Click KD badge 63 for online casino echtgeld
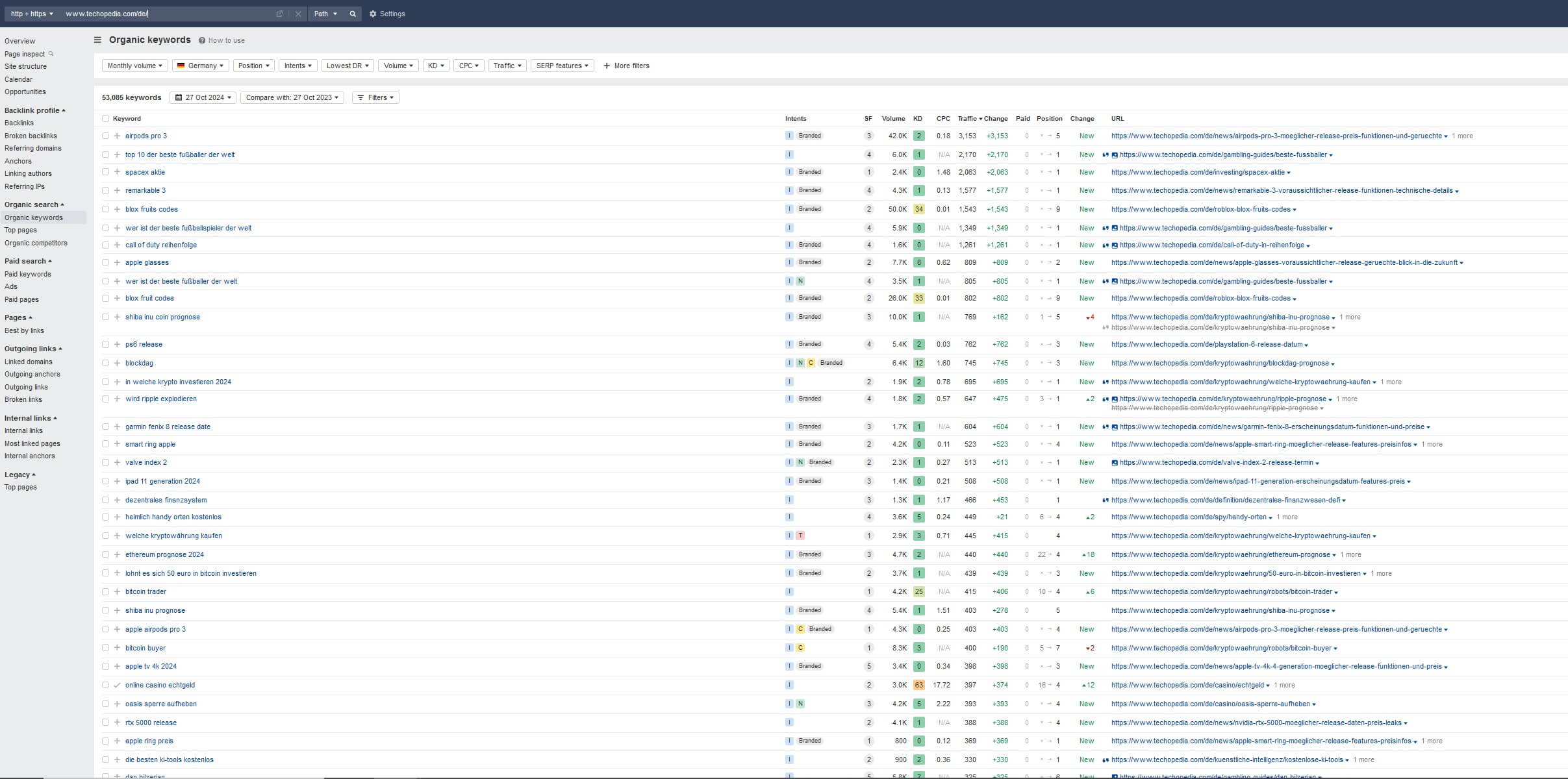This screenshot has height=779, width=1568. click(x=918, y=685)
